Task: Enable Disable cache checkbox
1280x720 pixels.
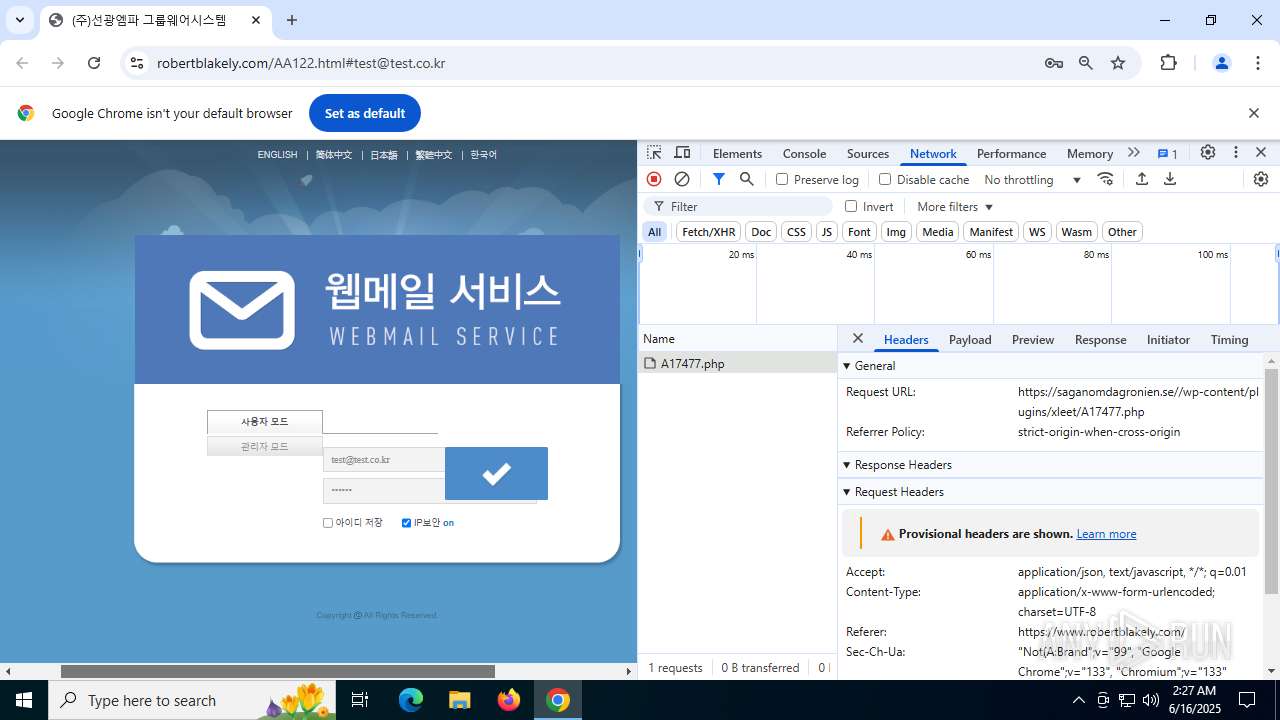Action: click(885, 179)
